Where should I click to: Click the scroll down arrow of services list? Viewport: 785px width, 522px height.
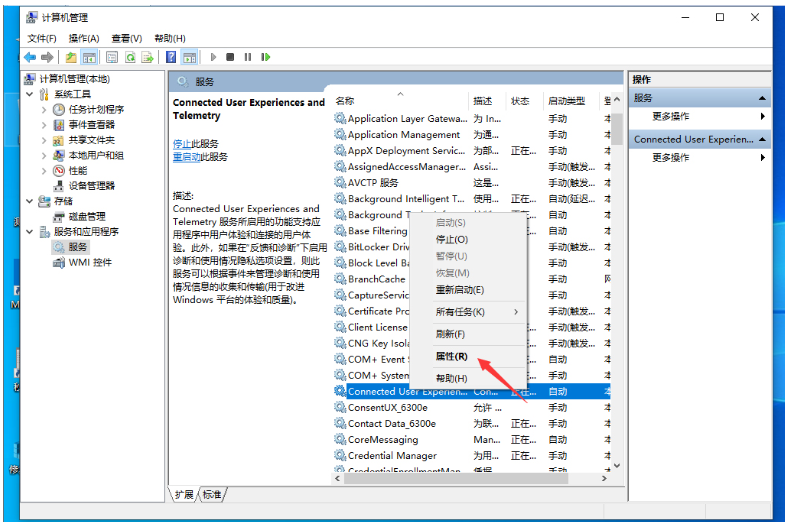pos(617,465)
